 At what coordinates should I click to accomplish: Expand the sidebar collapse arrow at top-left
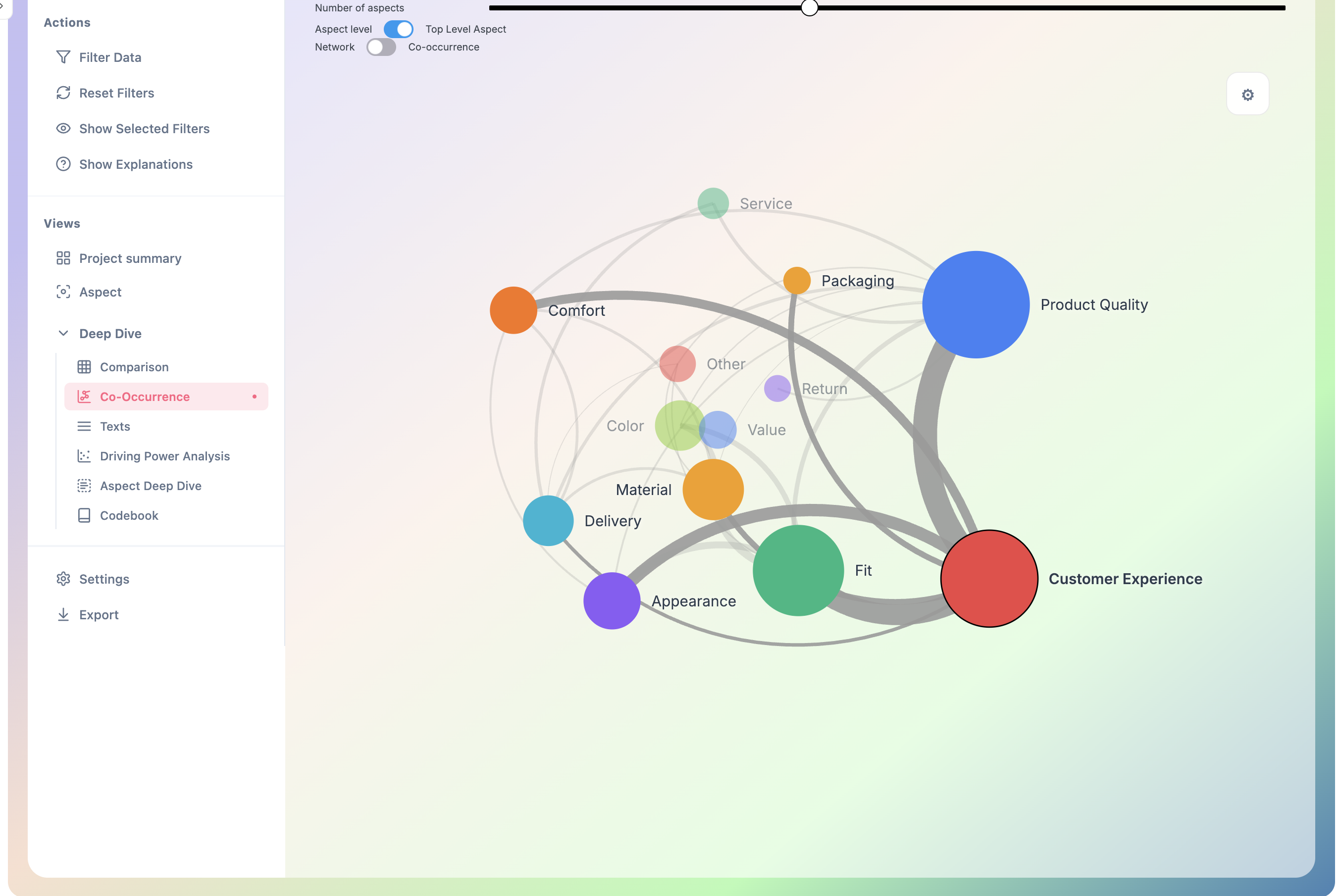point(2,7)
